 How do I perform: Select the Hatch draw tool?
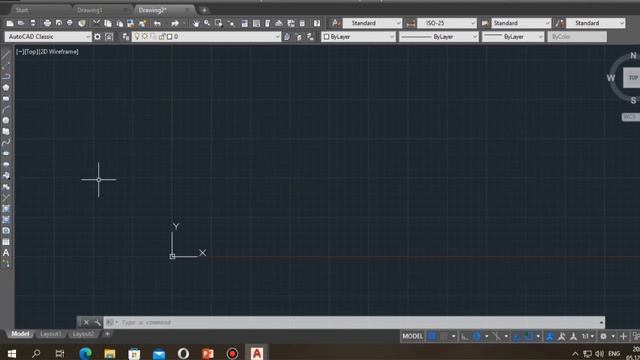[x=6, y=209]
